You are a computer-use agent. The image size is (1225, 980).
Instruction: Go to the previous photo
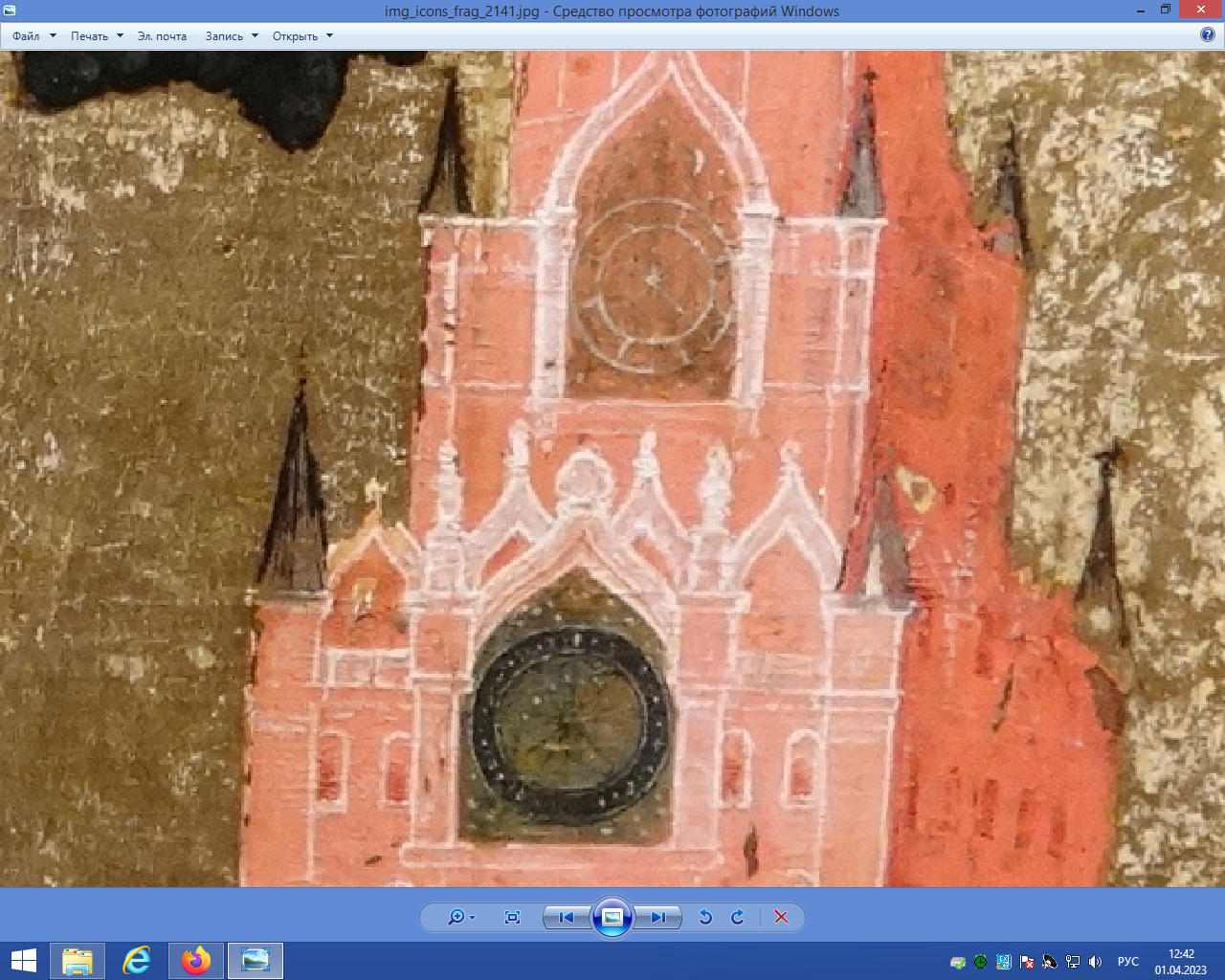point(567,917)
